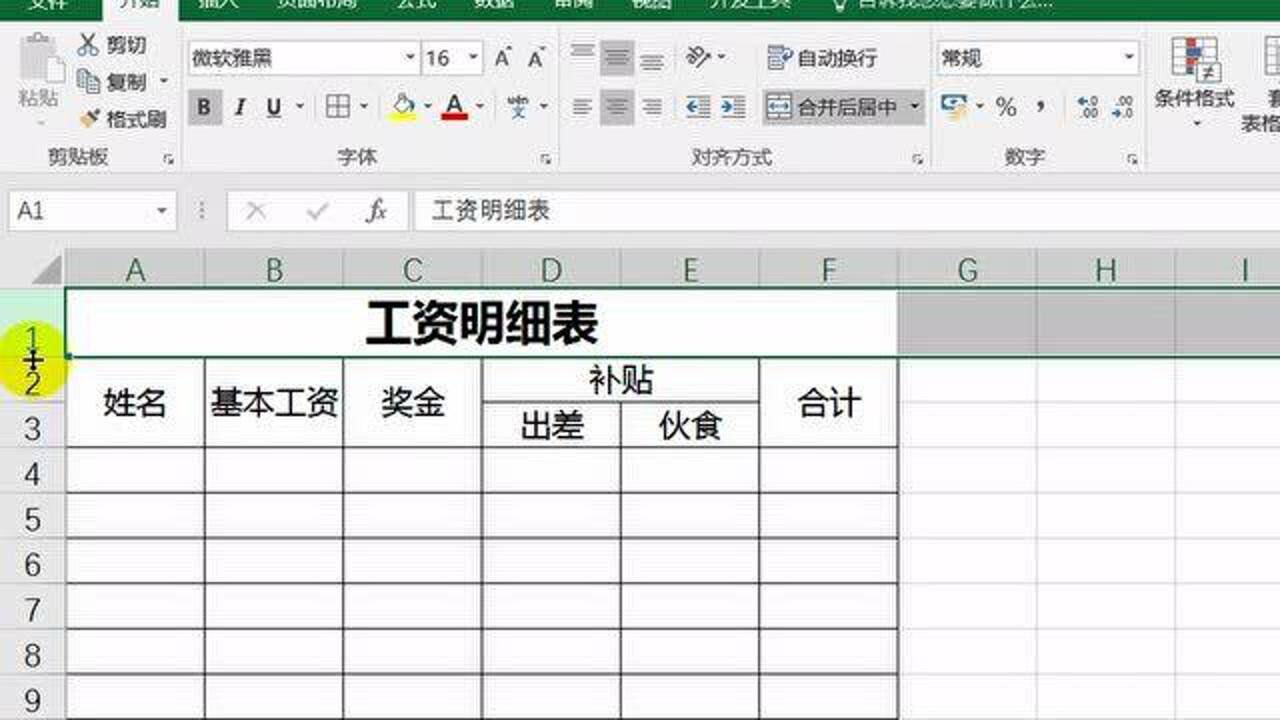1280x720 pixels.
Task: Activate the Format Painter 格式刷
Action: tap(122, 119)
